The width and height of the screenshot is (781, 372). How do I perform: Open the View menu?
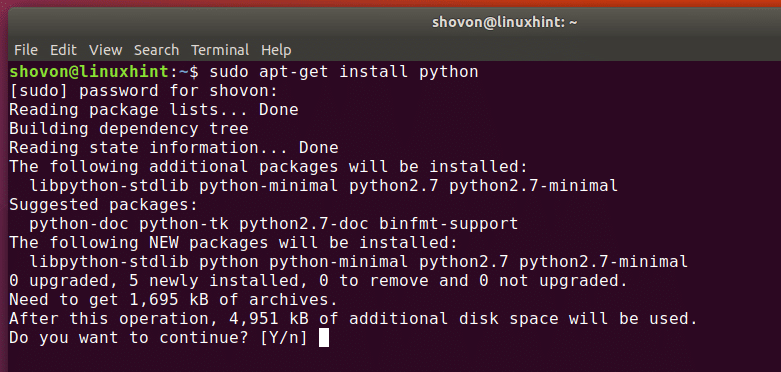pos(106,50)
